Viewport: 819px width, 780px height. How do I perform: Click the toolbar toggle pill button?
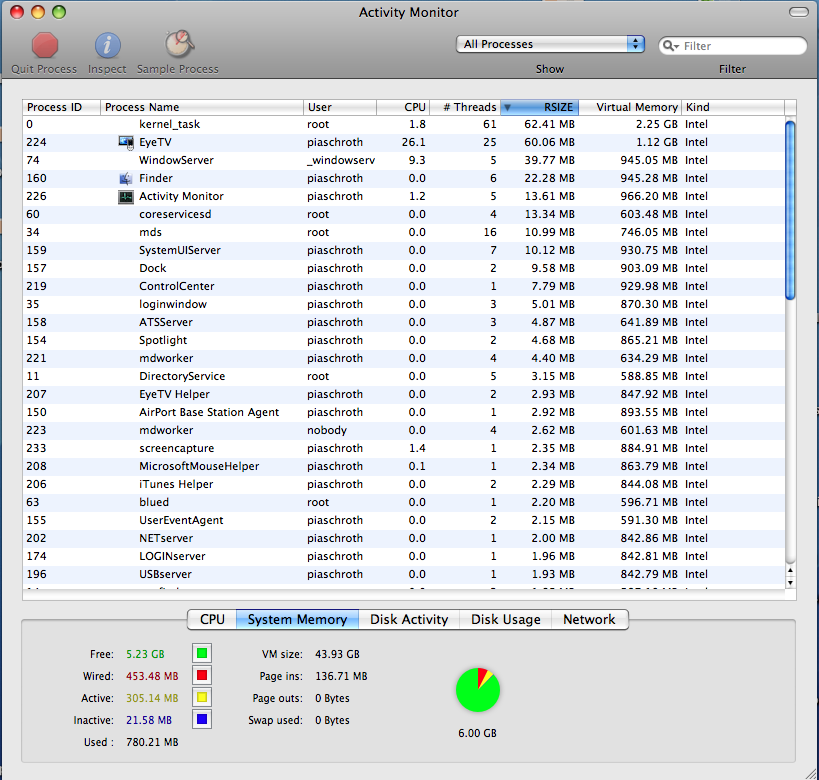799,12
